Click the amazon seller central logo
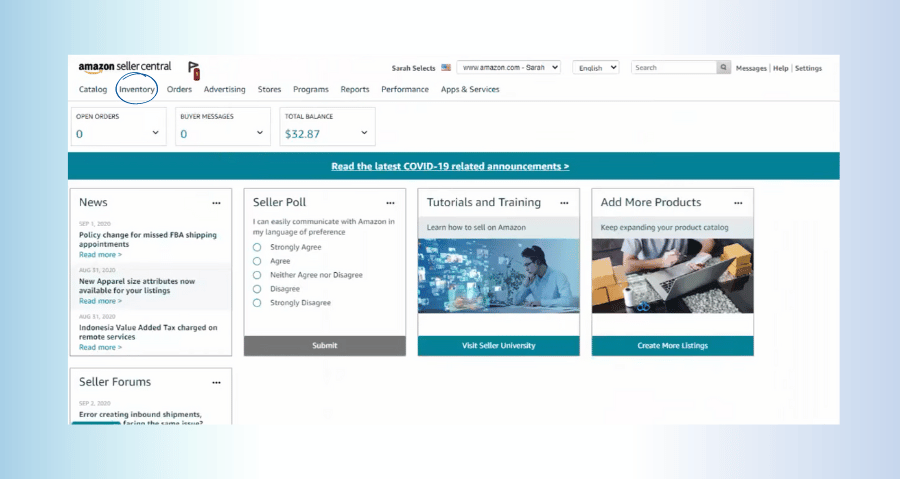 (x=125, y=67)
